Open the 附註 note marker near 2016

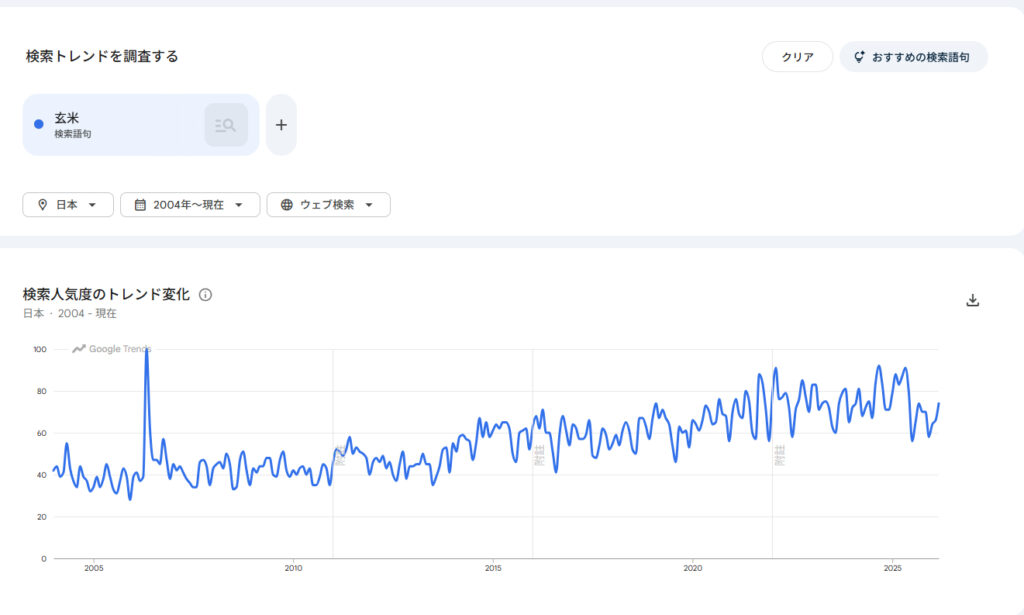(539, 456)
